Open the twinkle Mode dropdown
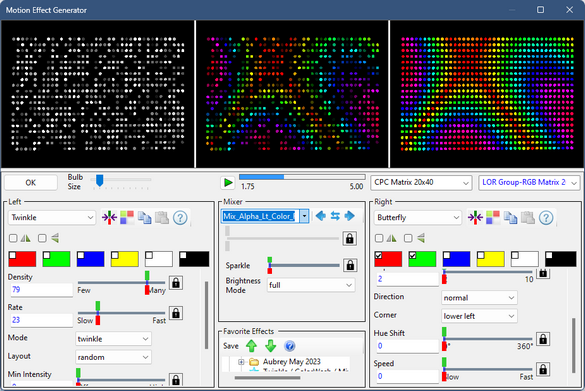Image resolution: width=585 pixels, height=391 pixels. [113, 339]
